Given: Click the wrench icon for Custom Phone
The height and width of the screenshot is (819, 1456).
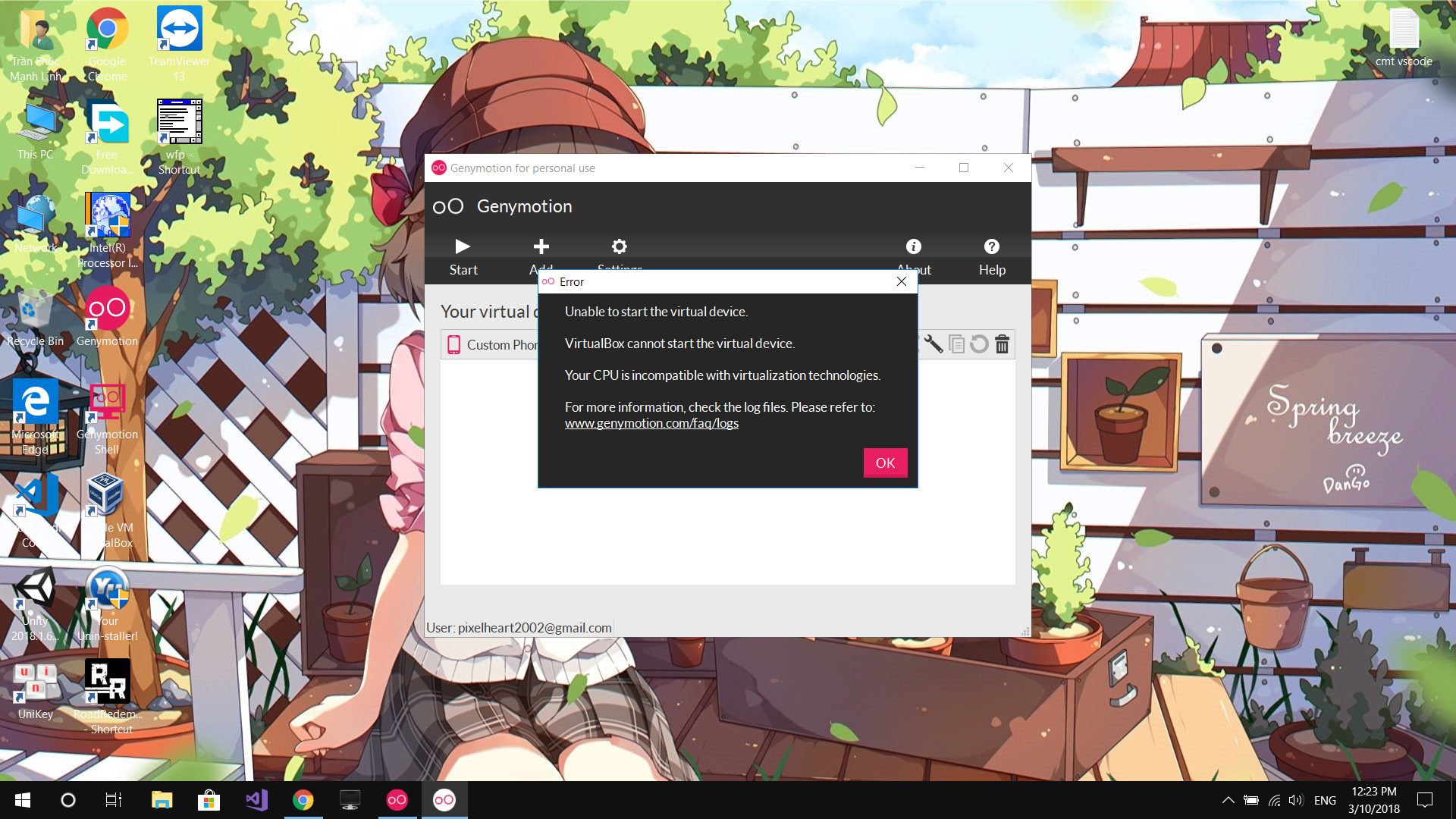Looking at the screenshot, I should [934, 344].
